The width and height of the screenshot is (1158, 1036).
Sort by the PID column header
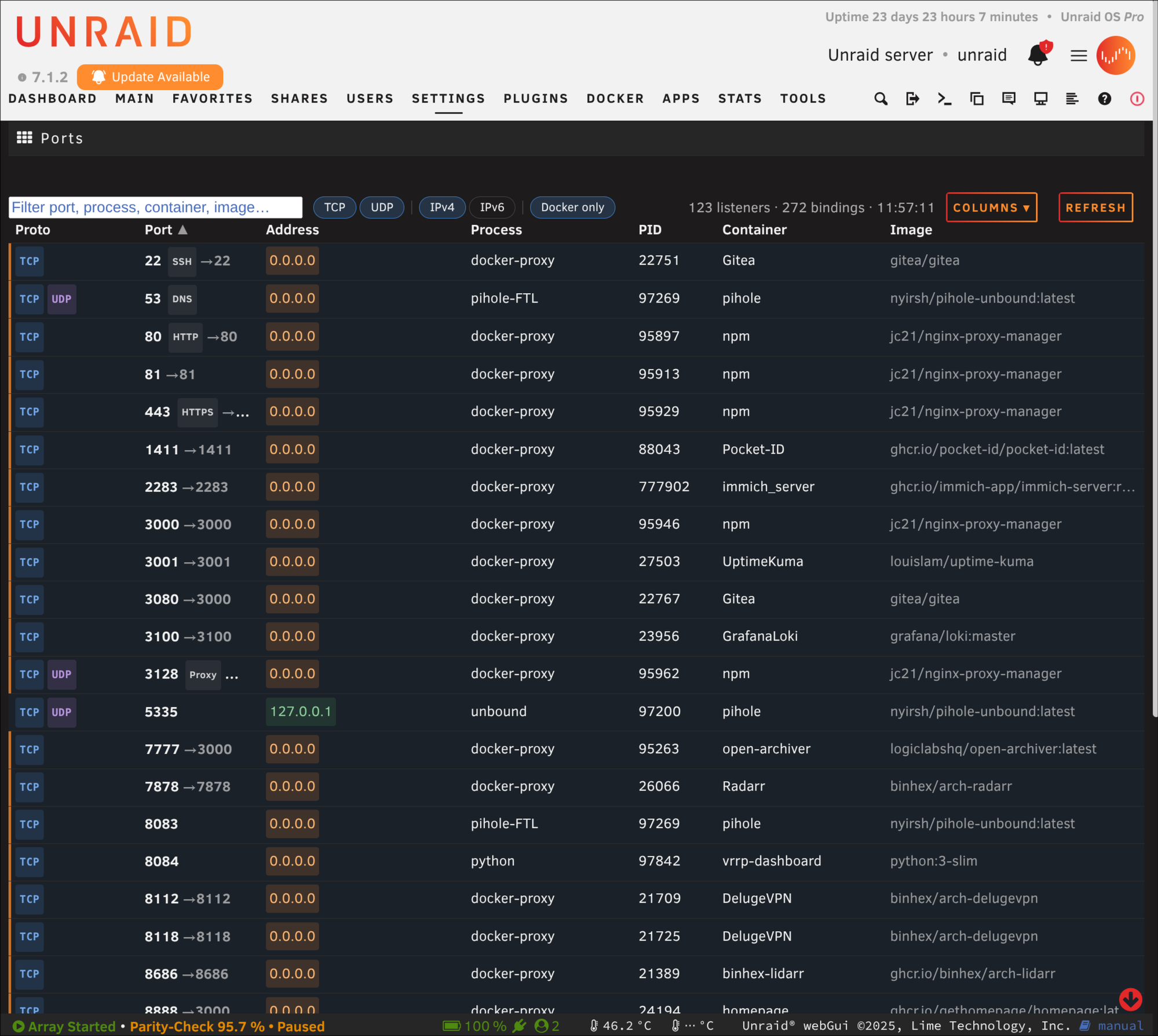[x=649, y=230]
